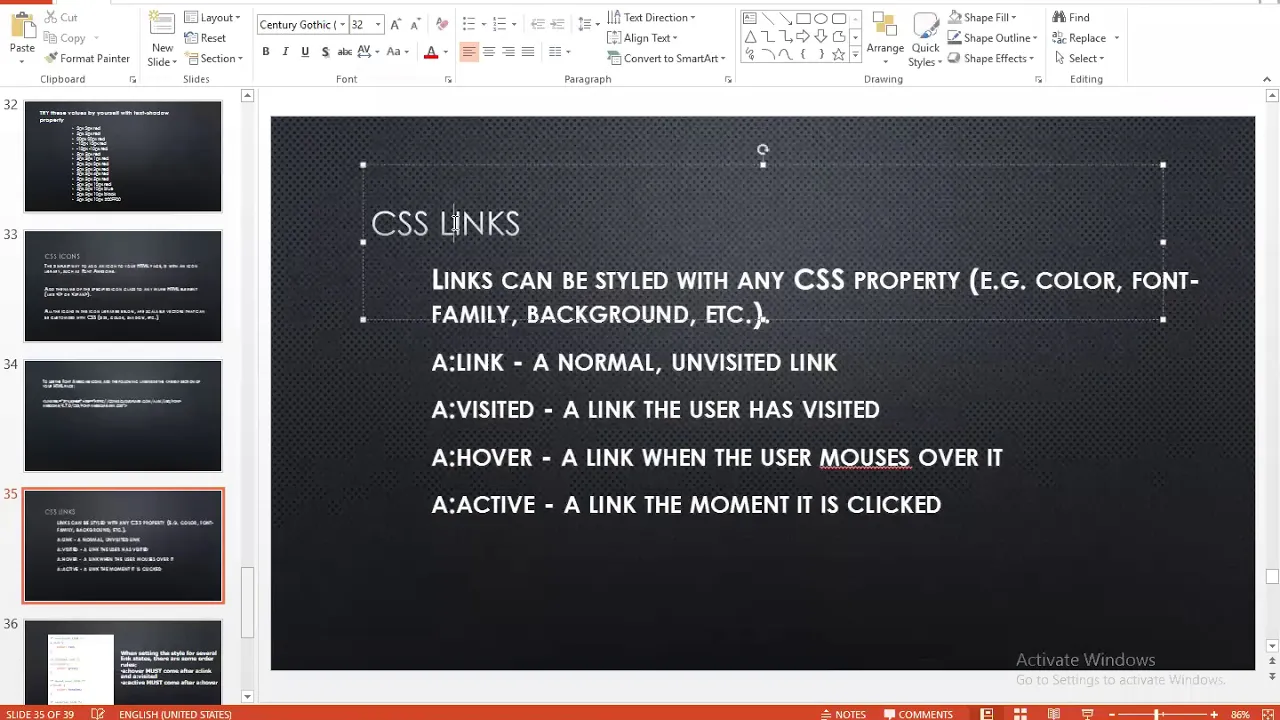This screenshot has width=1280, height=720.
Task: Select the isosceles triangle shape
Action: [x=749, y=37]
